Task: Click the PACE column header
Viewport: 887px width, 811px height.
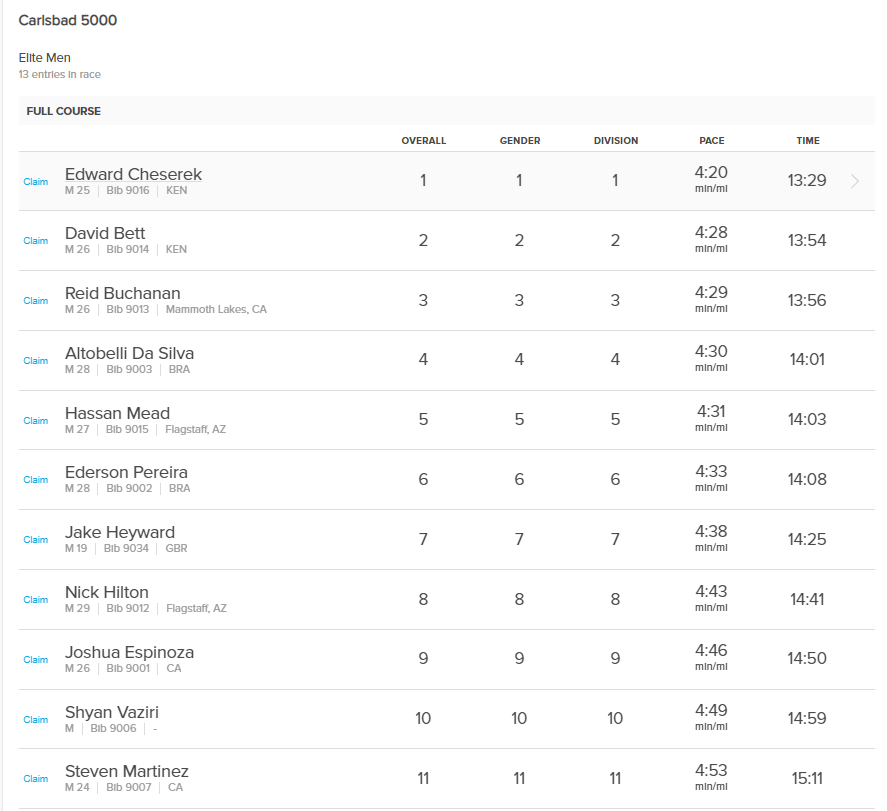Action: point(712,141)
